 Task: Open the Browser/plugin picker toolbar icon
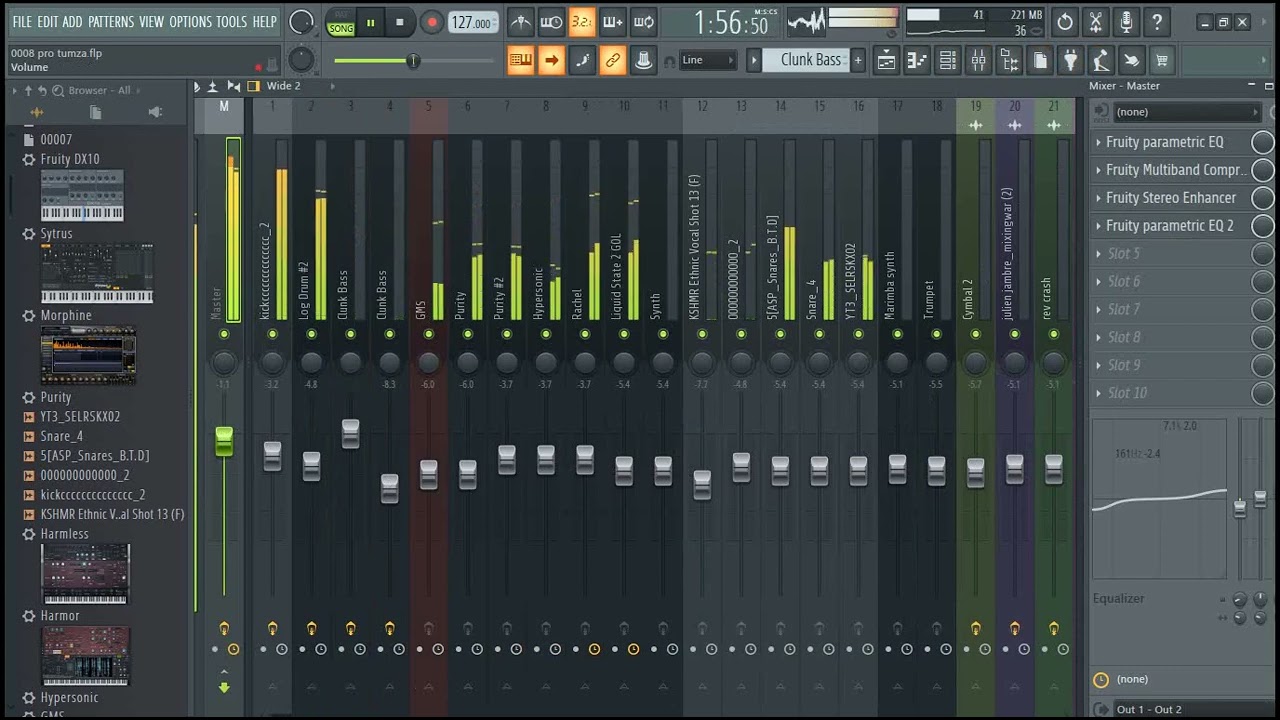(1010, 60)
